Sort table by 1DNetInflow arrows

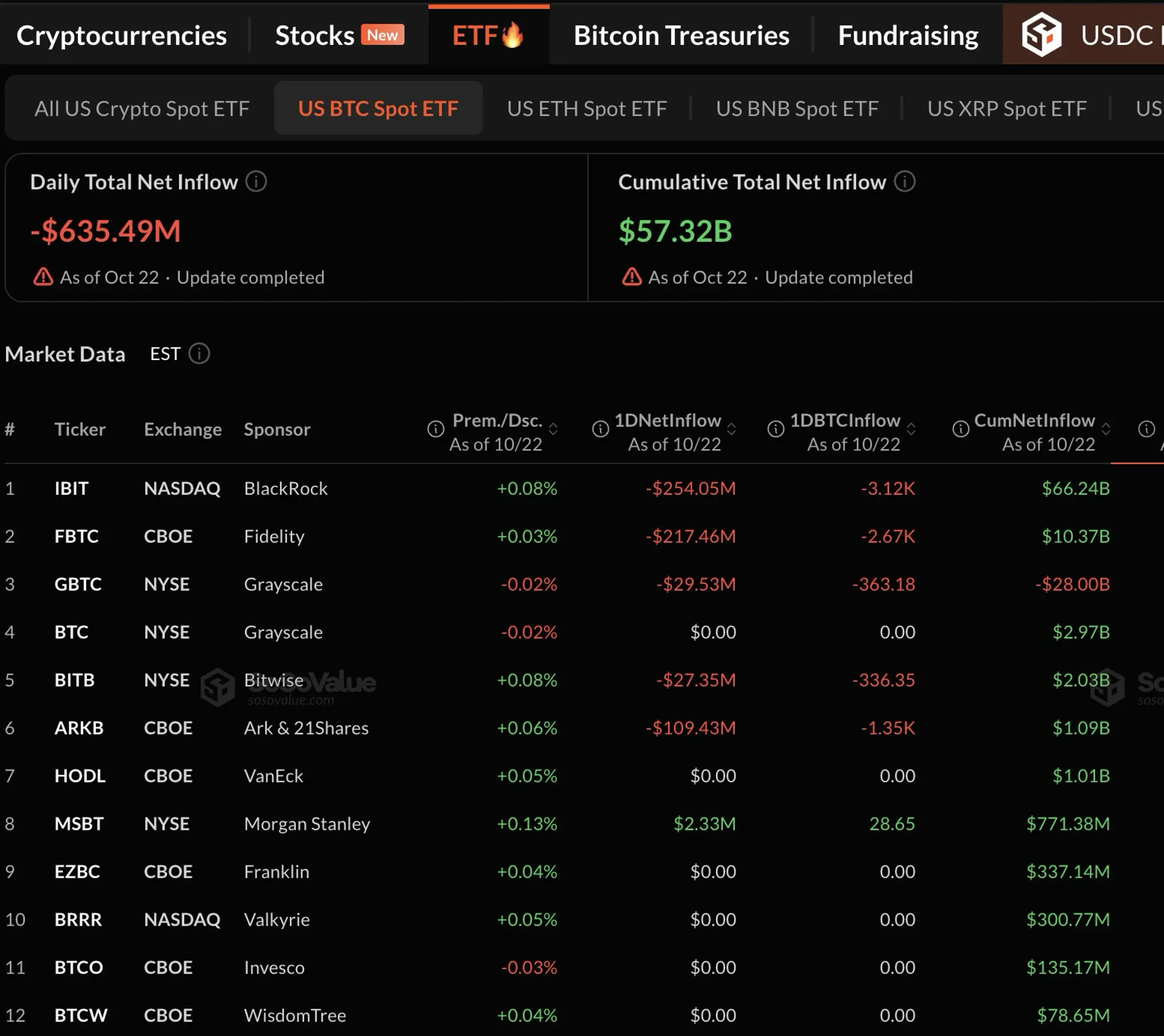[x=732, y=429]
